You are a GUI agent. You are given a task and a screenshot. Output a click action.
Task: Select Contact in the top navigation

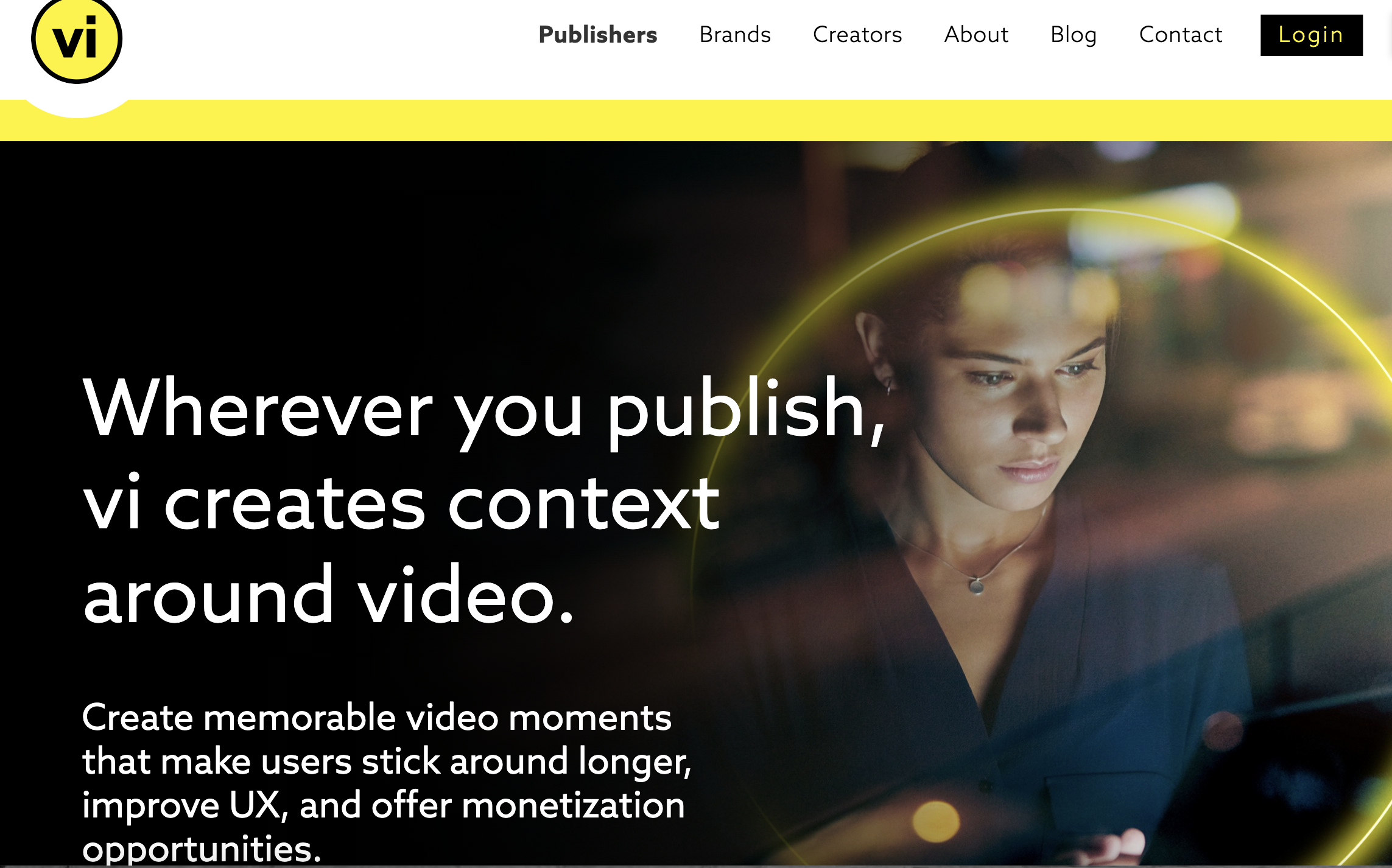click(1181, 35)
